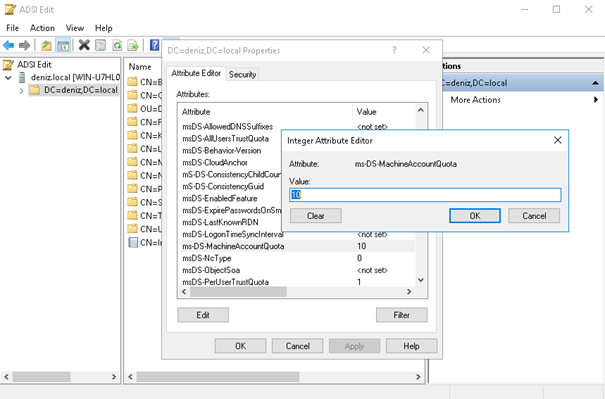Click Help in the Properties dialog

[411, 346]
